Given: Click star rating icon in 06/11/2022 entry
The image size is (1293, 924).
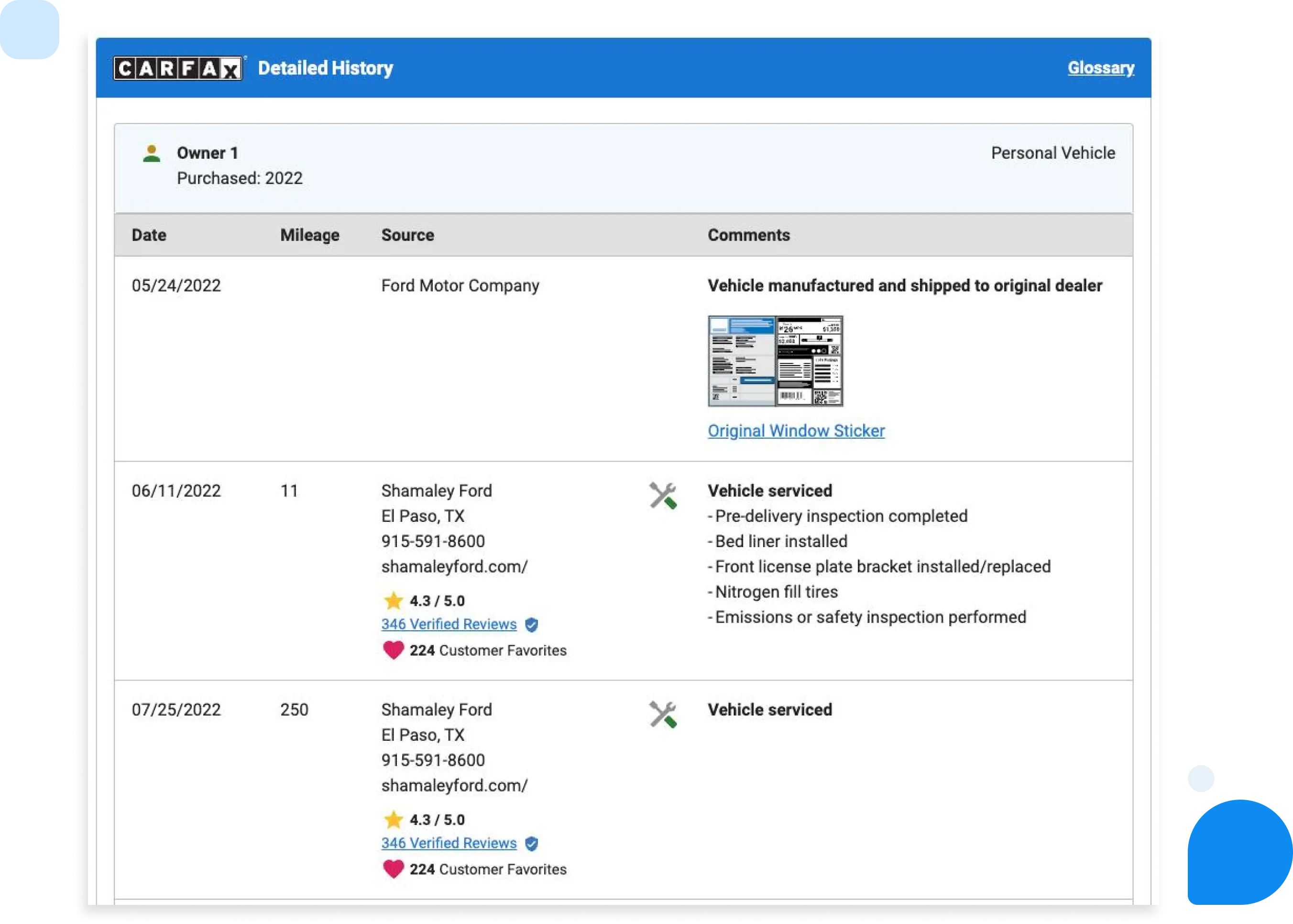Looking at the screenshot, I should click(x=393, y=601).
